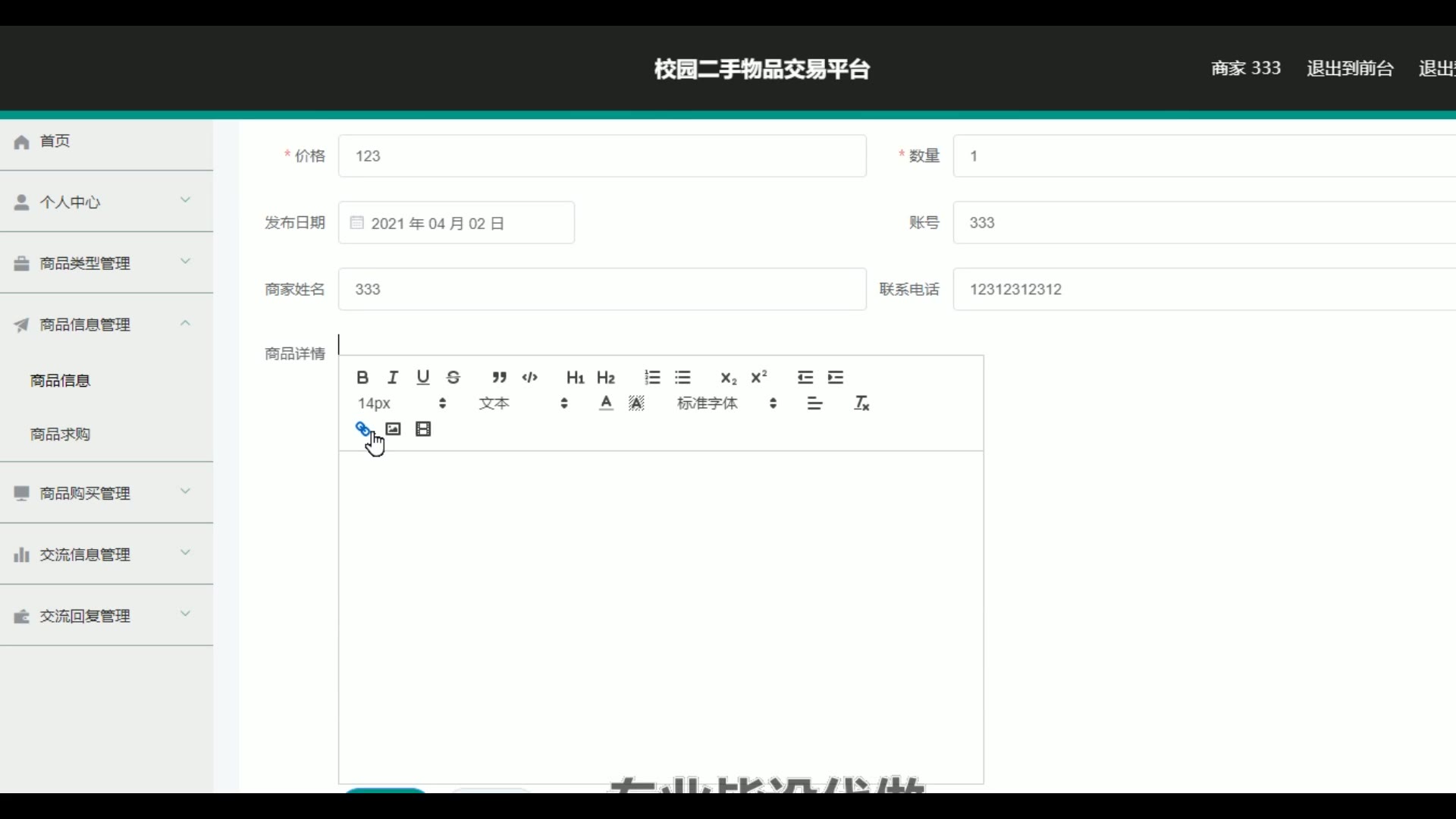Click the 联系电话 input field
Screen dimensions: 1456x819
(1204, 290)
